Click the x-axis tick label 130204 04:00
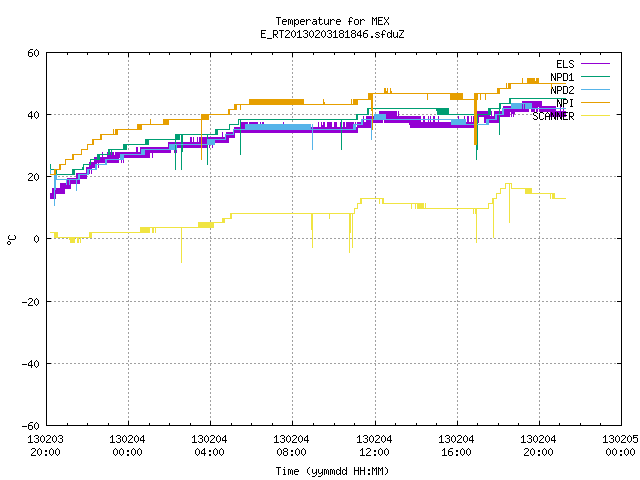 coord(209,446)
